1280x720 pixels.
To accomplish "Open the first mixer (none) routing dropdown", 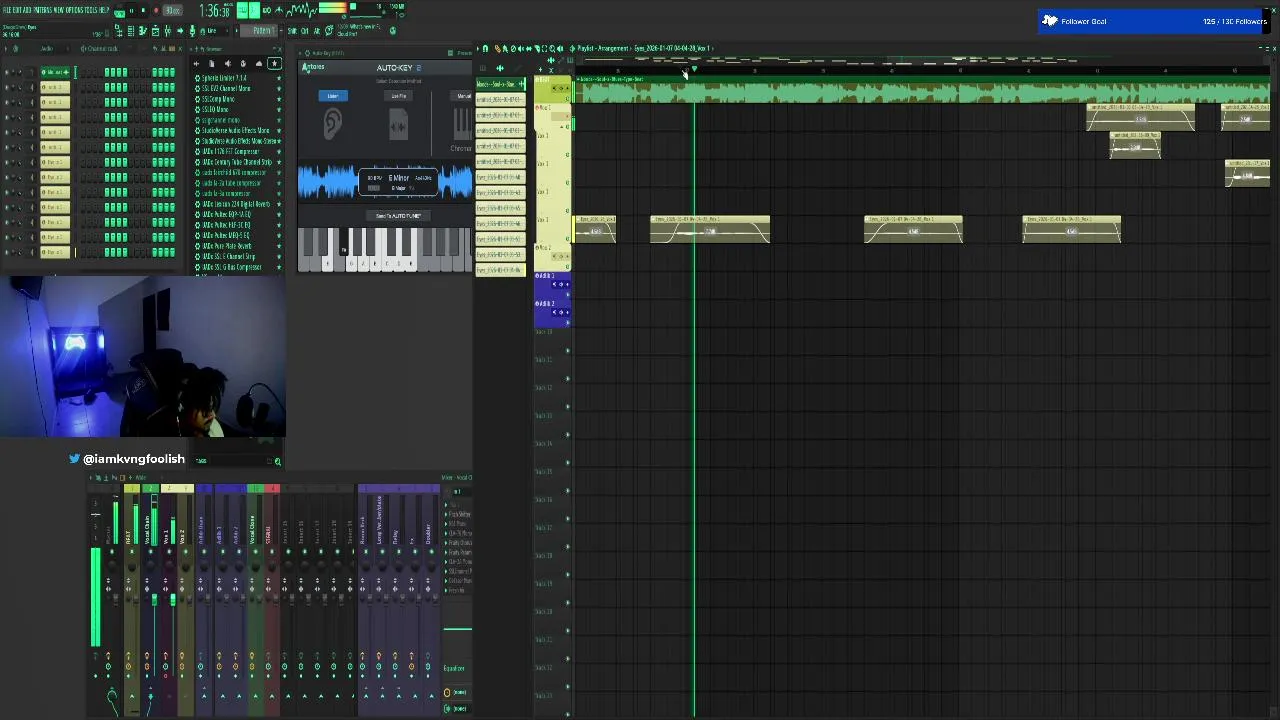I will pyautogui.click(x=460, y=692).
